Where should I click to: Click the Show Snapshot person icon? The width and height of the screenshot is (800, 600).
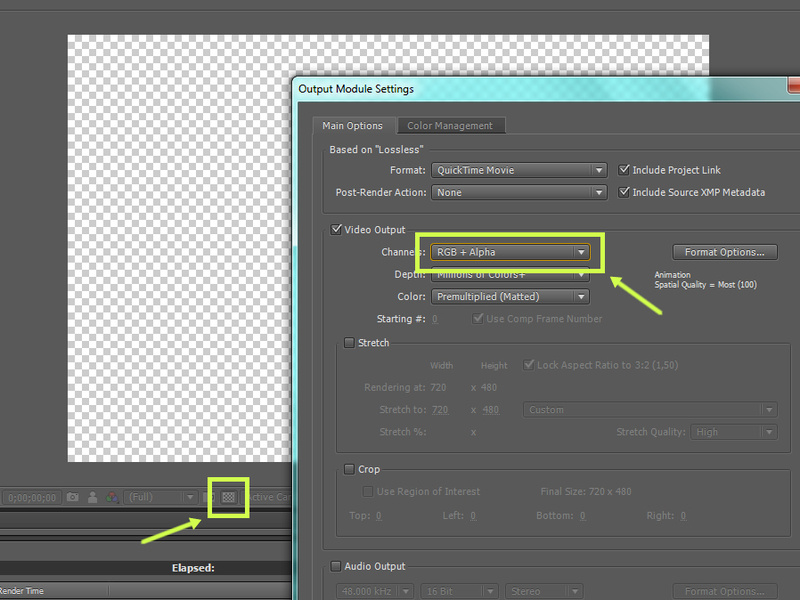coord(92,497)
